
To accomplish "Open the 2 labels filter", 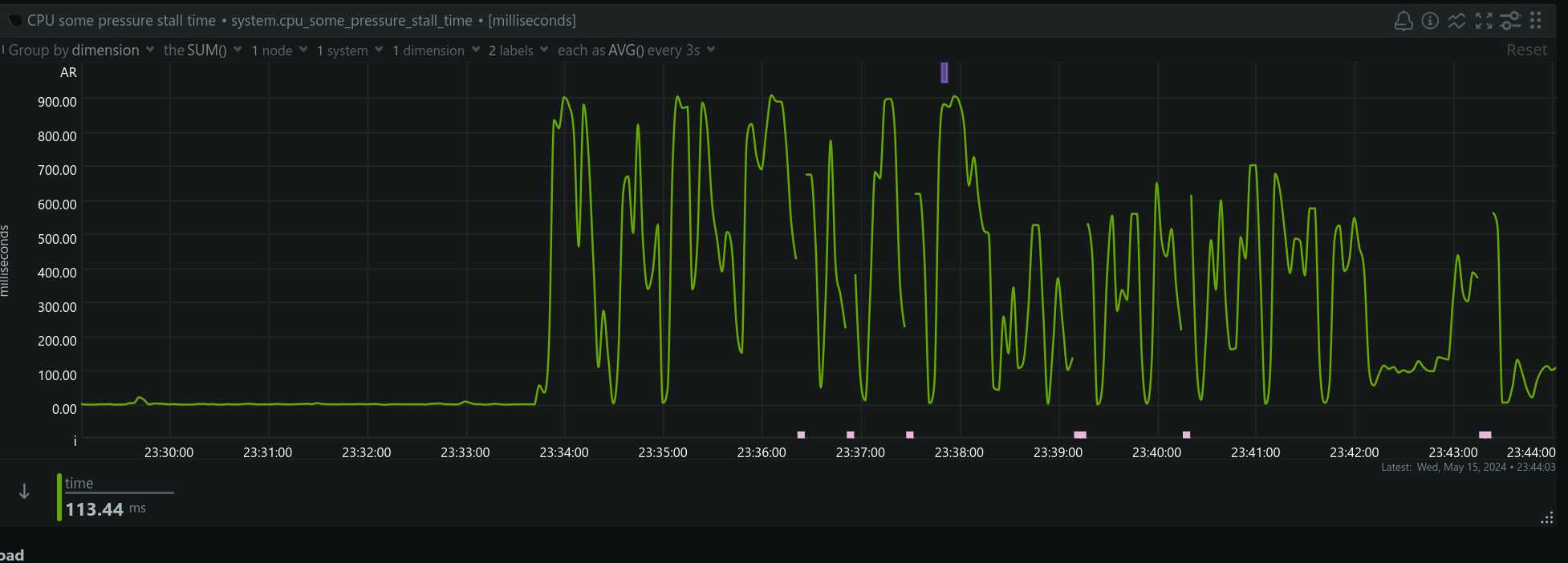I will 518,51.
